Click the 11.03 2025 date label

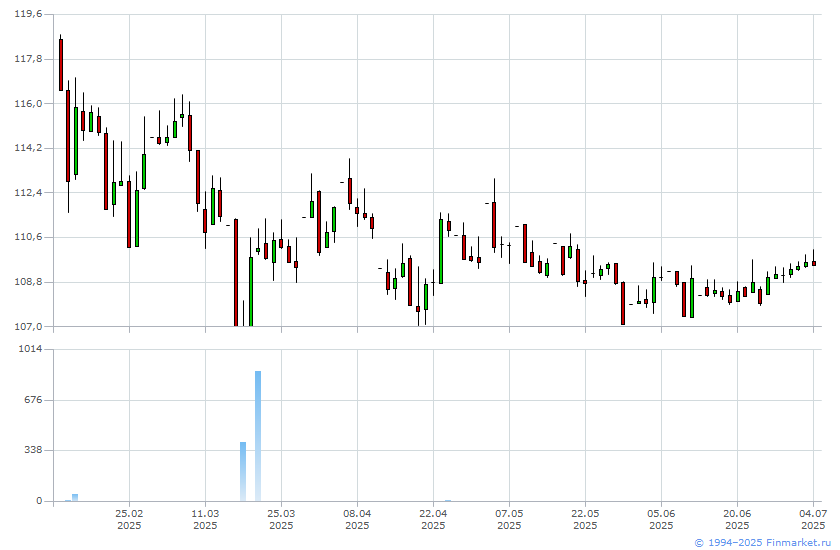click(205, 519)
